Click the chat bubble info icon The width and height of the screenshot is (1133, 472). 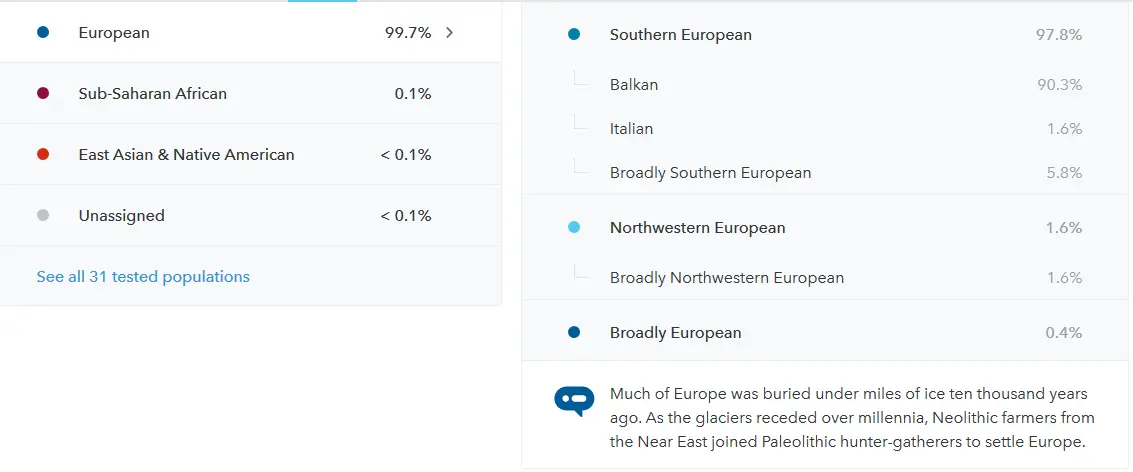[574, 400]
